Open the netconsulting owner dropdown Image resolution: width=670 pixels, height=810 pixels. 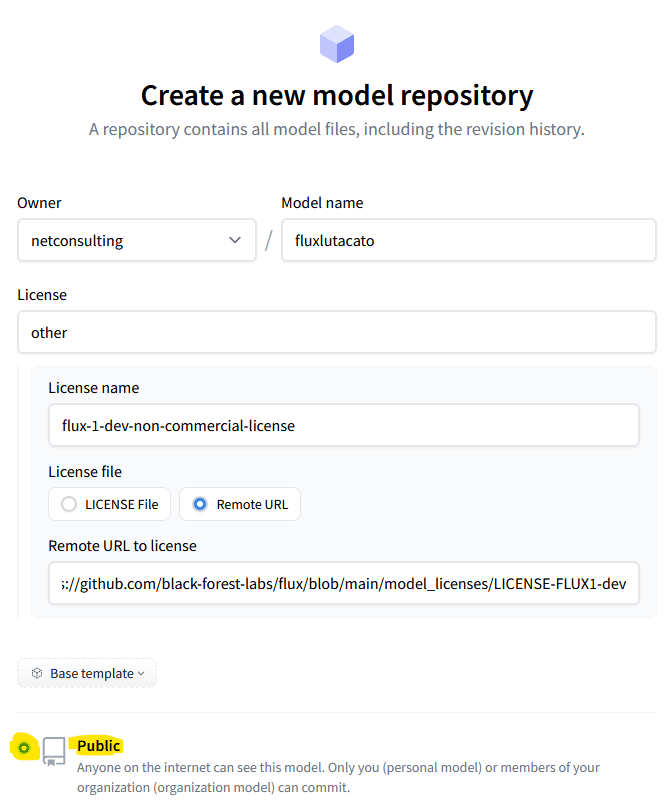[x=137, y=240]
